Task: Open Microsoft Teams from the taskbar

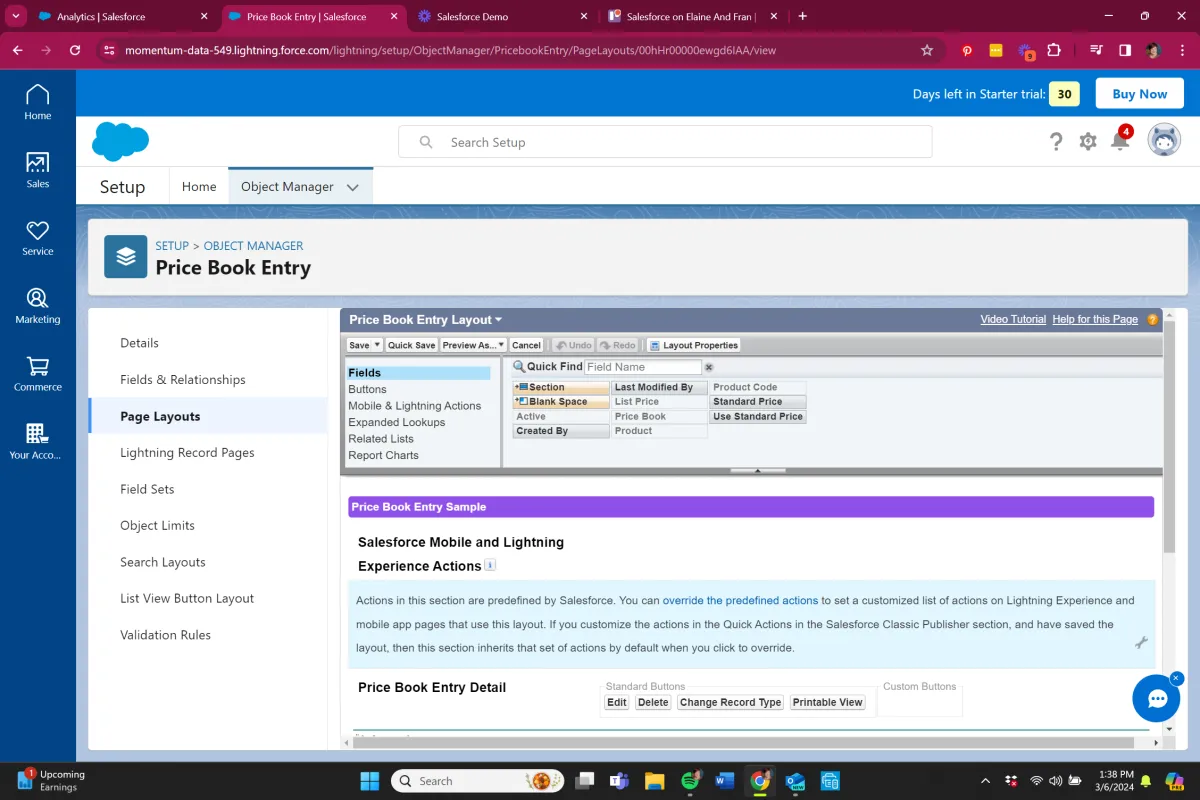Action: click(620, 781)
